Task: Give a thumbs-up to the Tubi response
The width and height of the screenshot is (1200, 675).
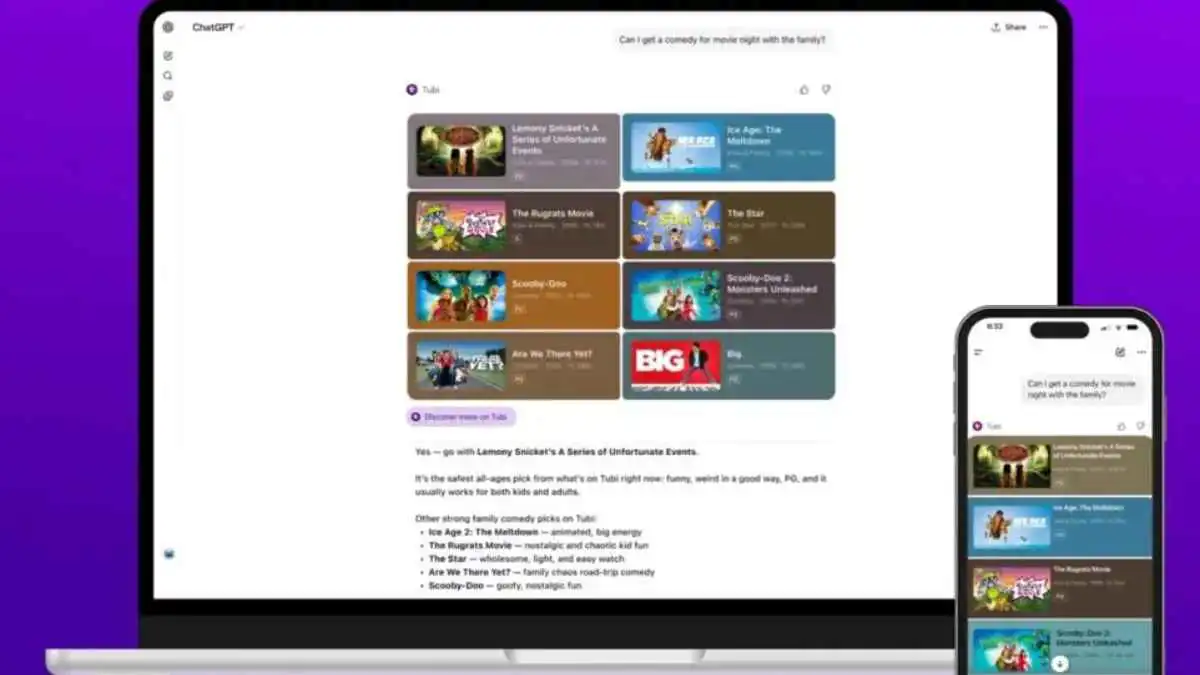Action: [x=804, y=89]
